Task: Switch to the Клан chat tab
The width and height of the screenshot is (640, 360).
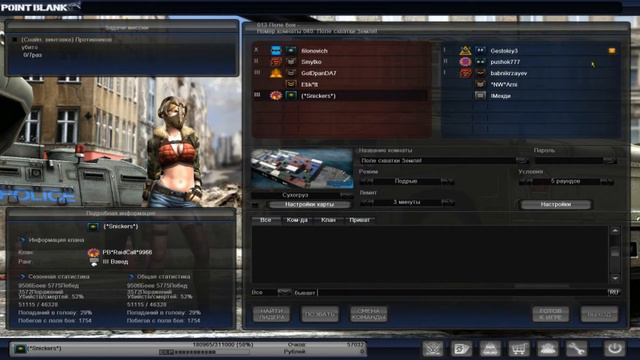Action: pos(328,220)
